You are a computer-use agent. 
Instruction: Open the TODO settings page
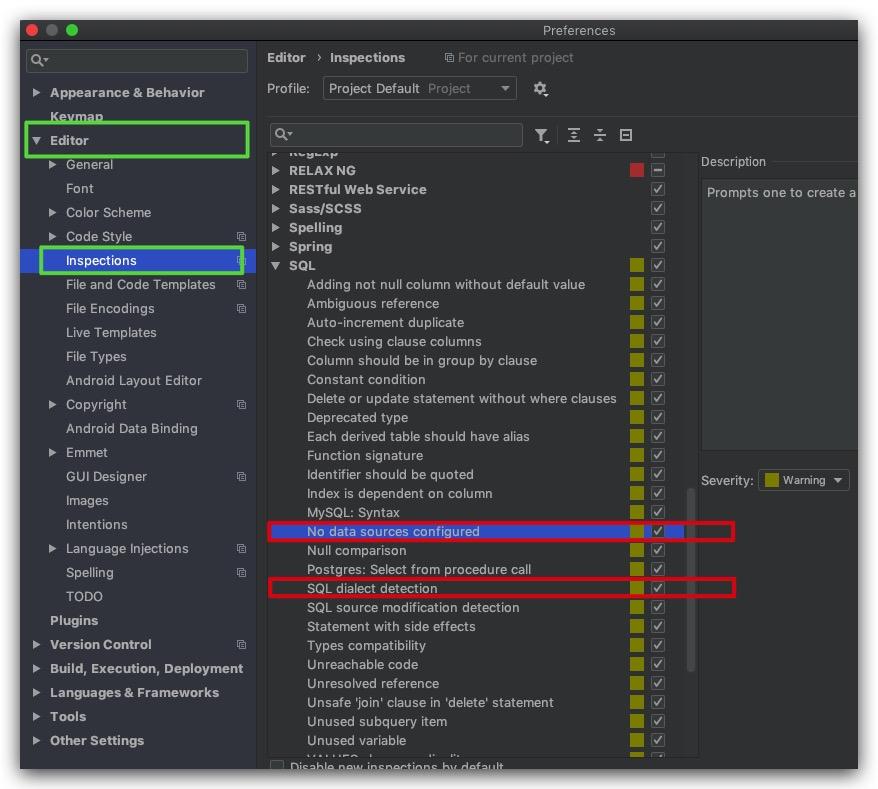(84, 596)
